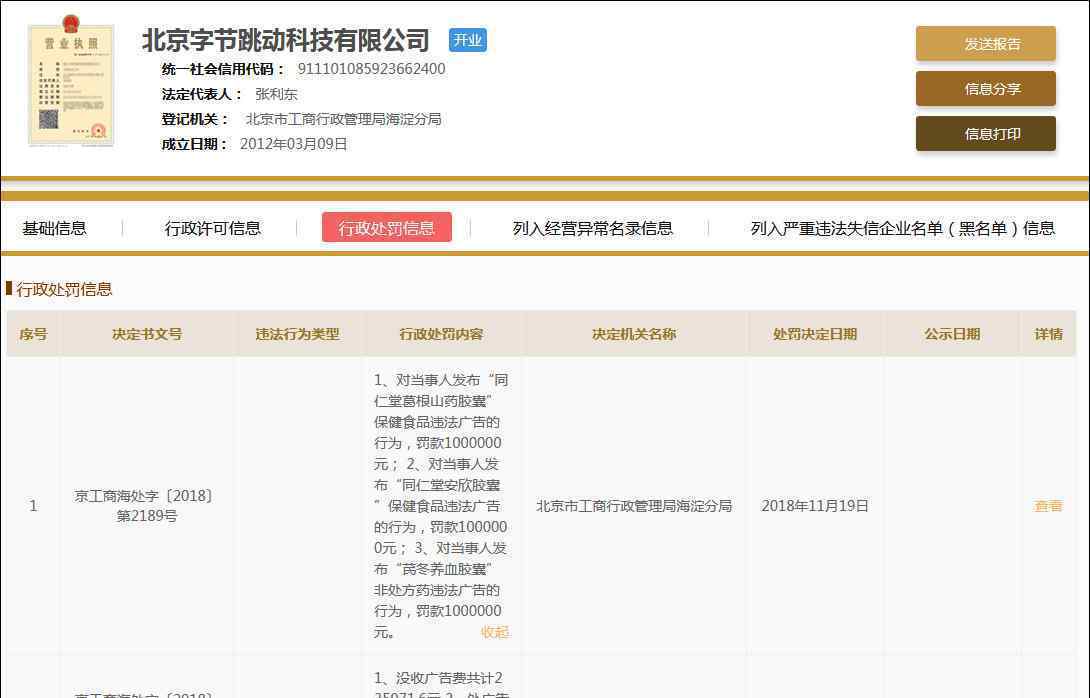
Task: Switch to the 基础信息 tab
Action: pos(54,228)
